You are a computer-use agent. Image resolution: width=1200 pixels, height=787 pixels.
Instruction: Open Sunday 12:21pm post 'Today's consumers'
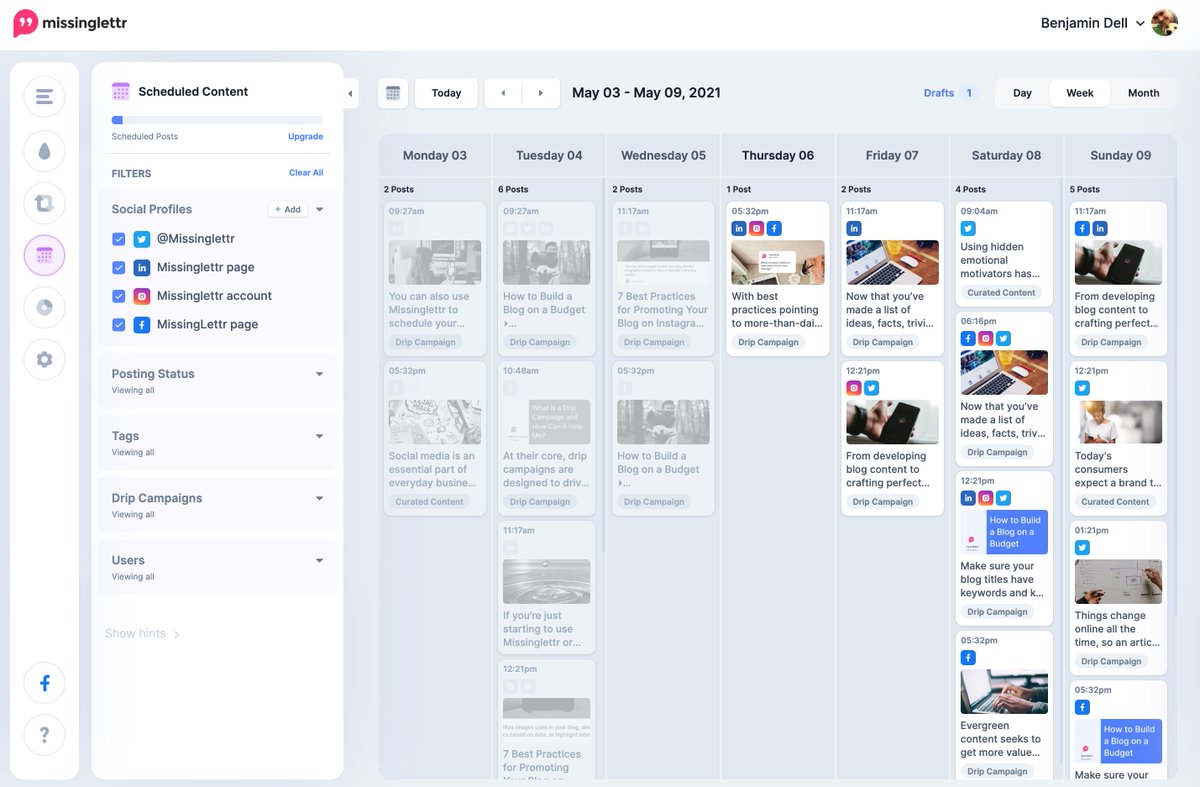coord(1118,437)
